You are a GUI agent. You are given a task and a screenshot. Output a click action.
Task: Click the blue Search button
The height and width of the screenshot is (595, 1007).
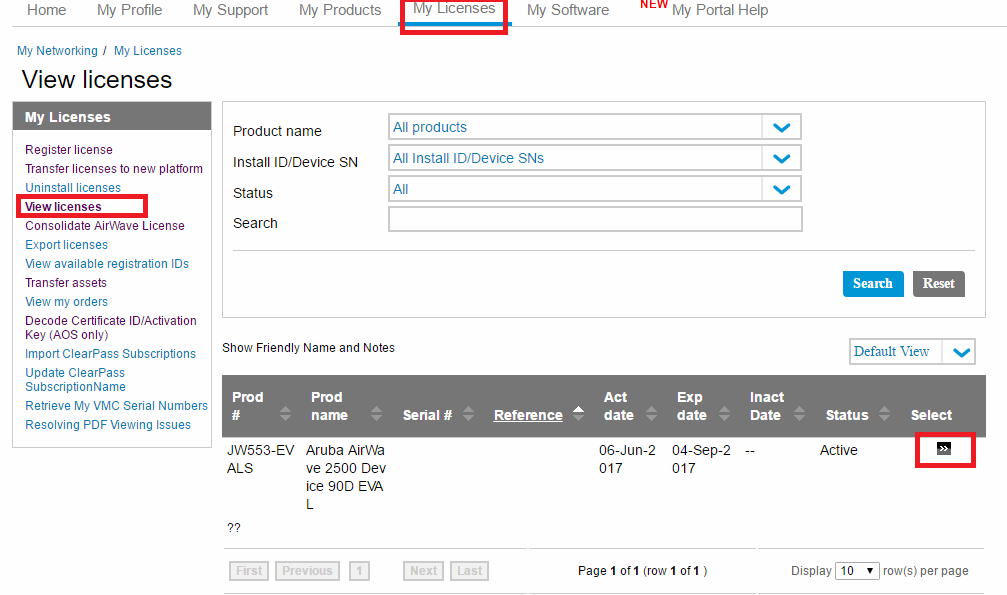873,283
